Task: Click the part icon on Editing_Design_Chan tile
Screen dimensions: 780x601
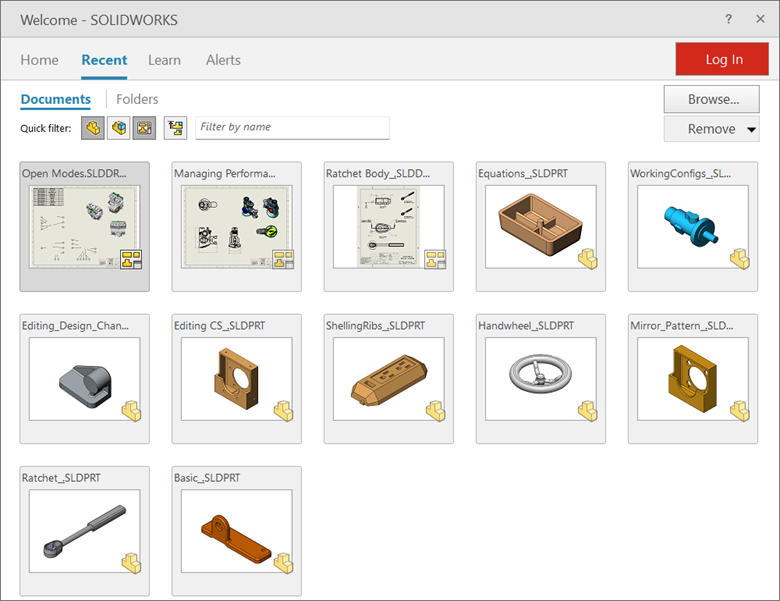Action: (x=132, y=411)
